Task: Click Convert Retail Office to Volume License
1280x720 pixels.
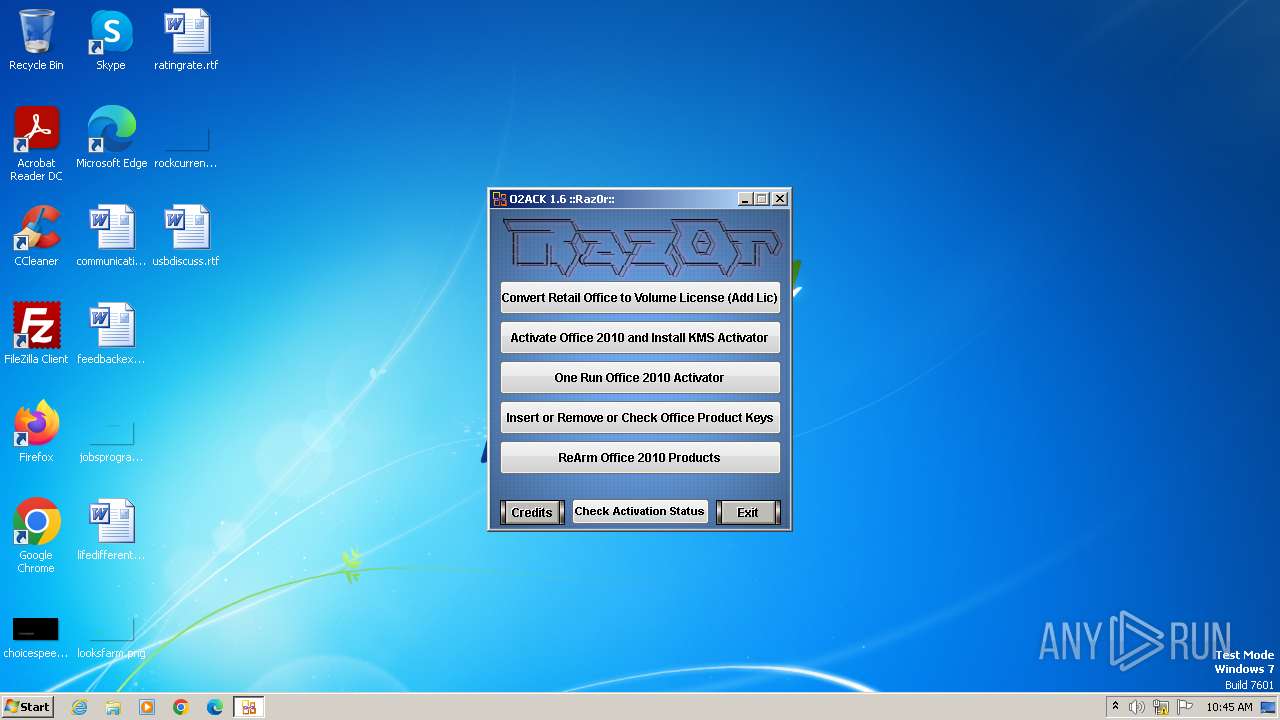Action: click(x=640, y=297)
